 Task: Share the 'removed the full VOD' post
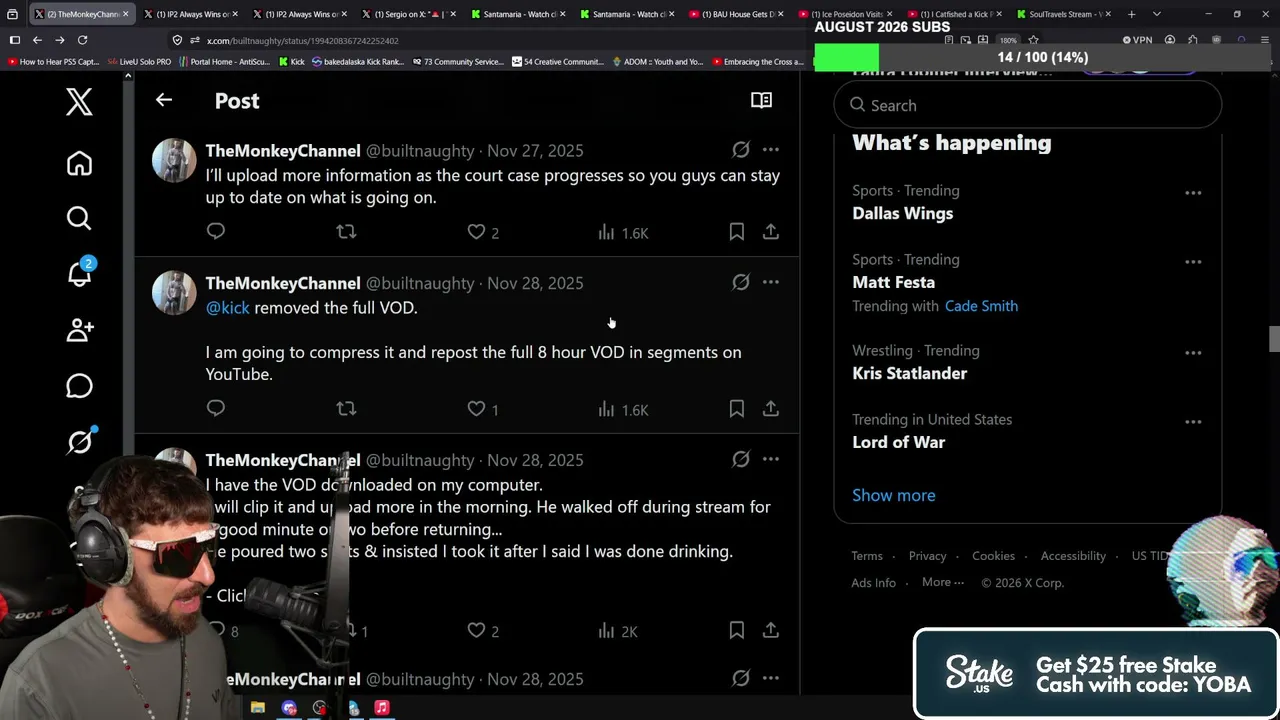click(x=771, y=408)
